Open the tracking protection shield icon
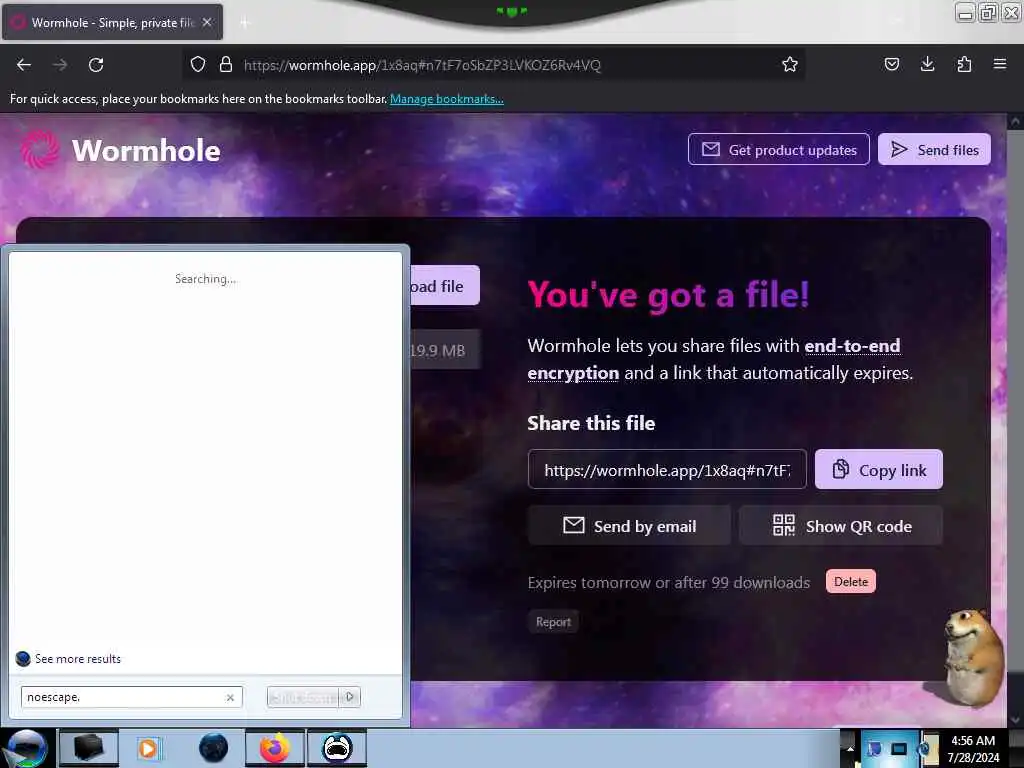This screenshot has width=1024, height=768. [x=198, y=65]
